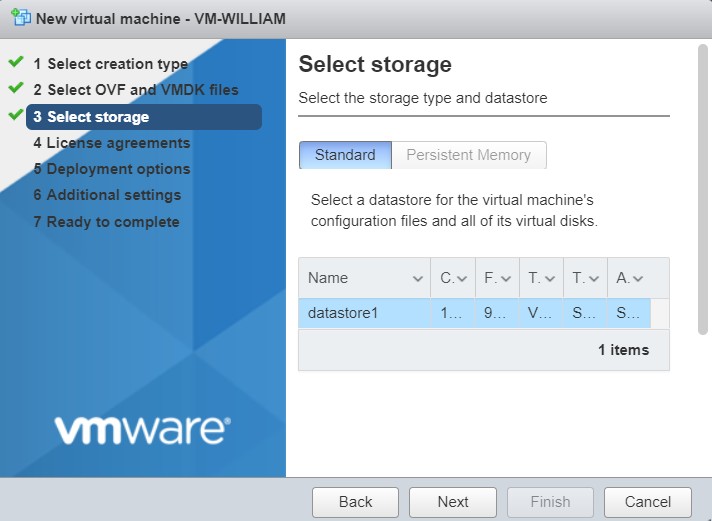Click the VMware logo in the sidebar
The height and width of the screenshot is (521, 712).
[142, 430]
